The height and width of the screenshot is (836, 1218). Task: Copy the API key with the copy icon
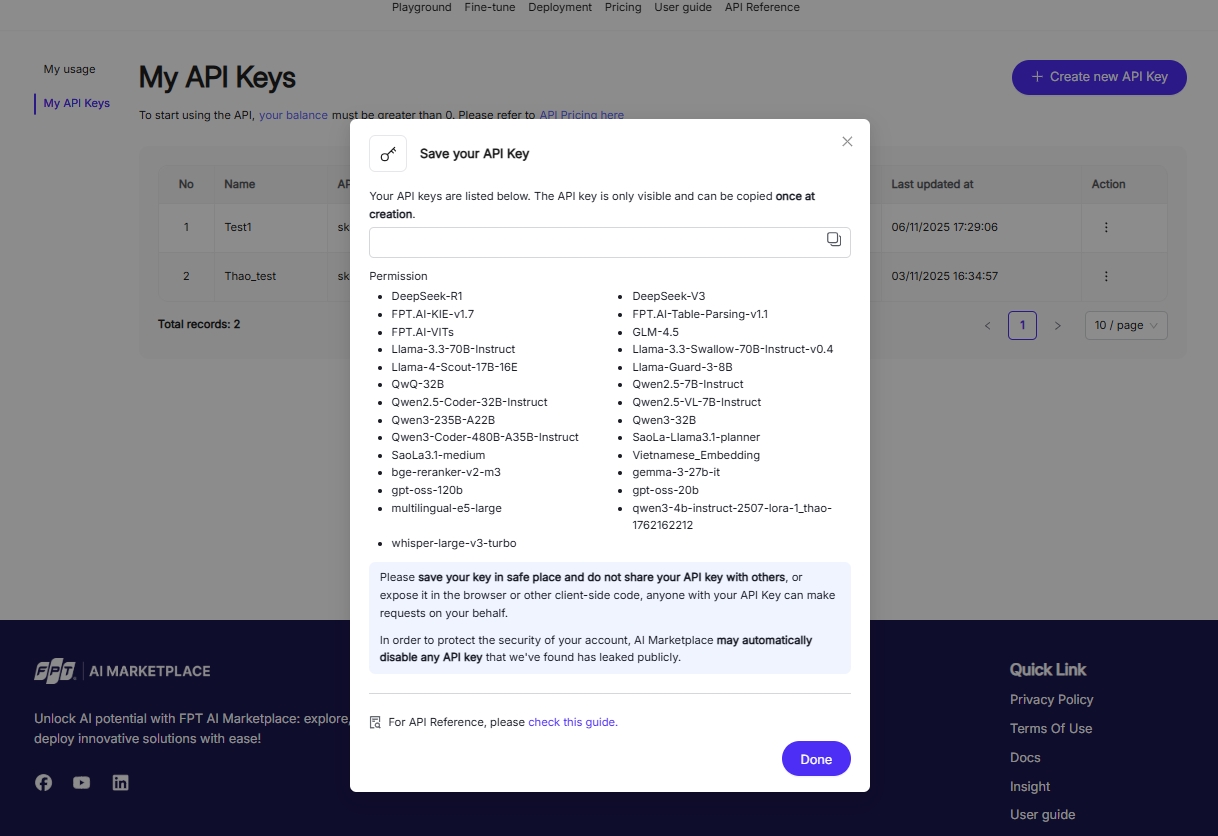(x=833, y=240)
